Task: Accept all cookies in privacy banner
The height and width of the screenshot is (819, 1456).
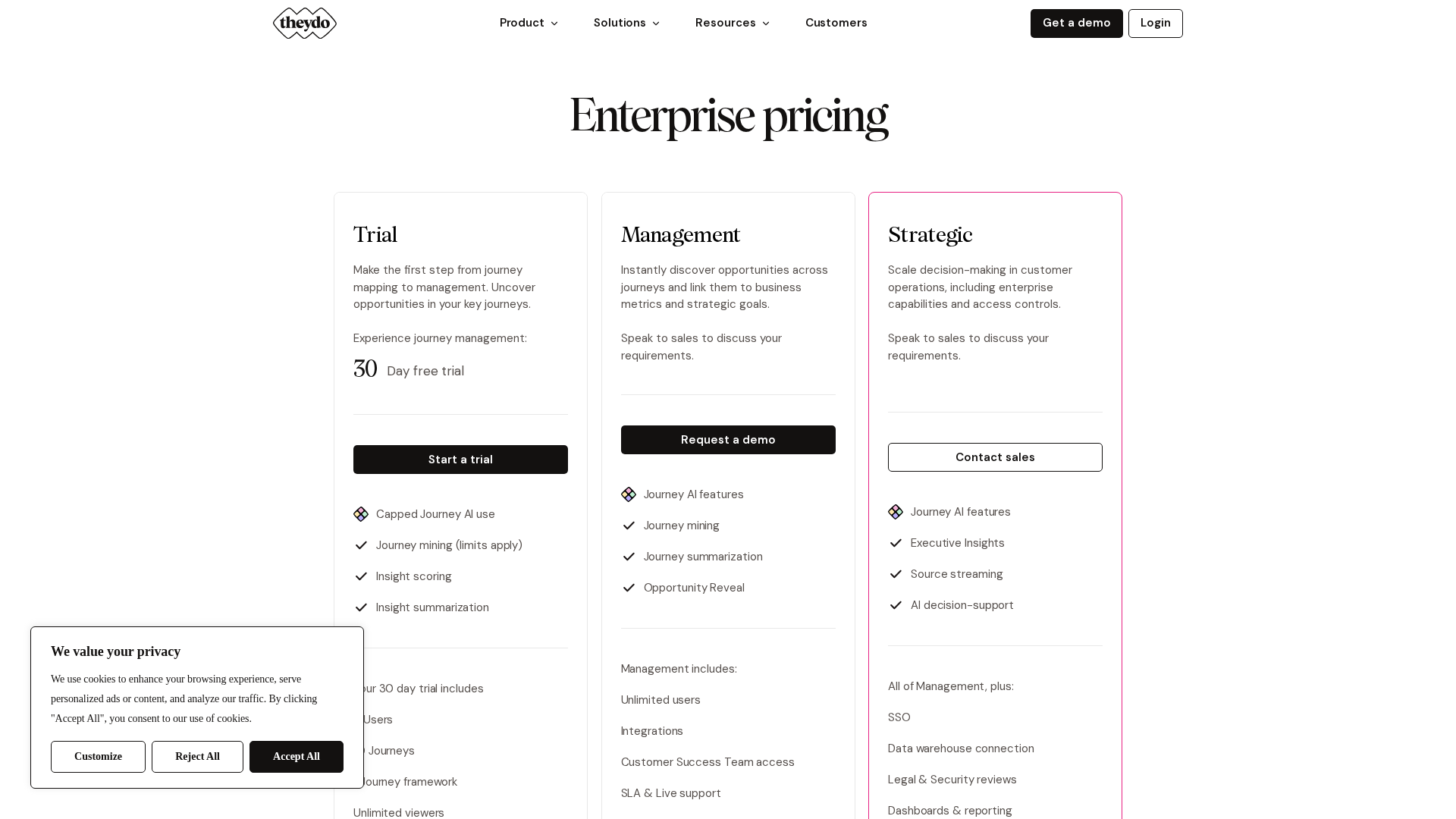Action: (296, 757)
